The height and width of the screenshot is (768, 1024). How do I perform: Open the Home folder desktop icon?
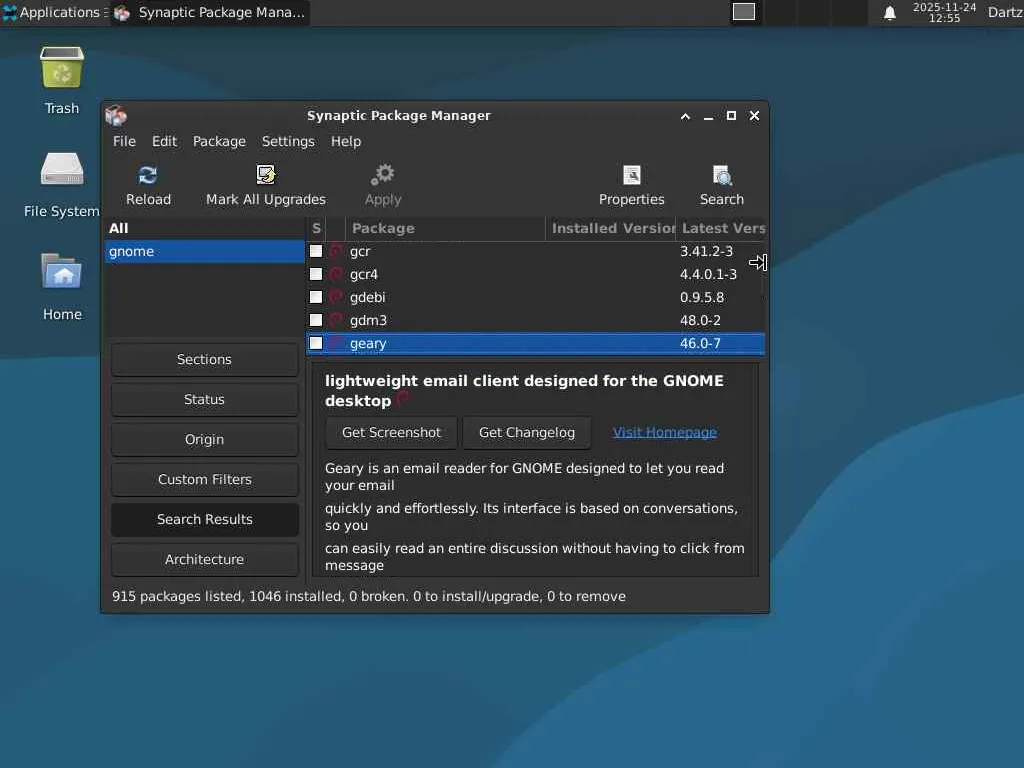click(x=62, y=271)
